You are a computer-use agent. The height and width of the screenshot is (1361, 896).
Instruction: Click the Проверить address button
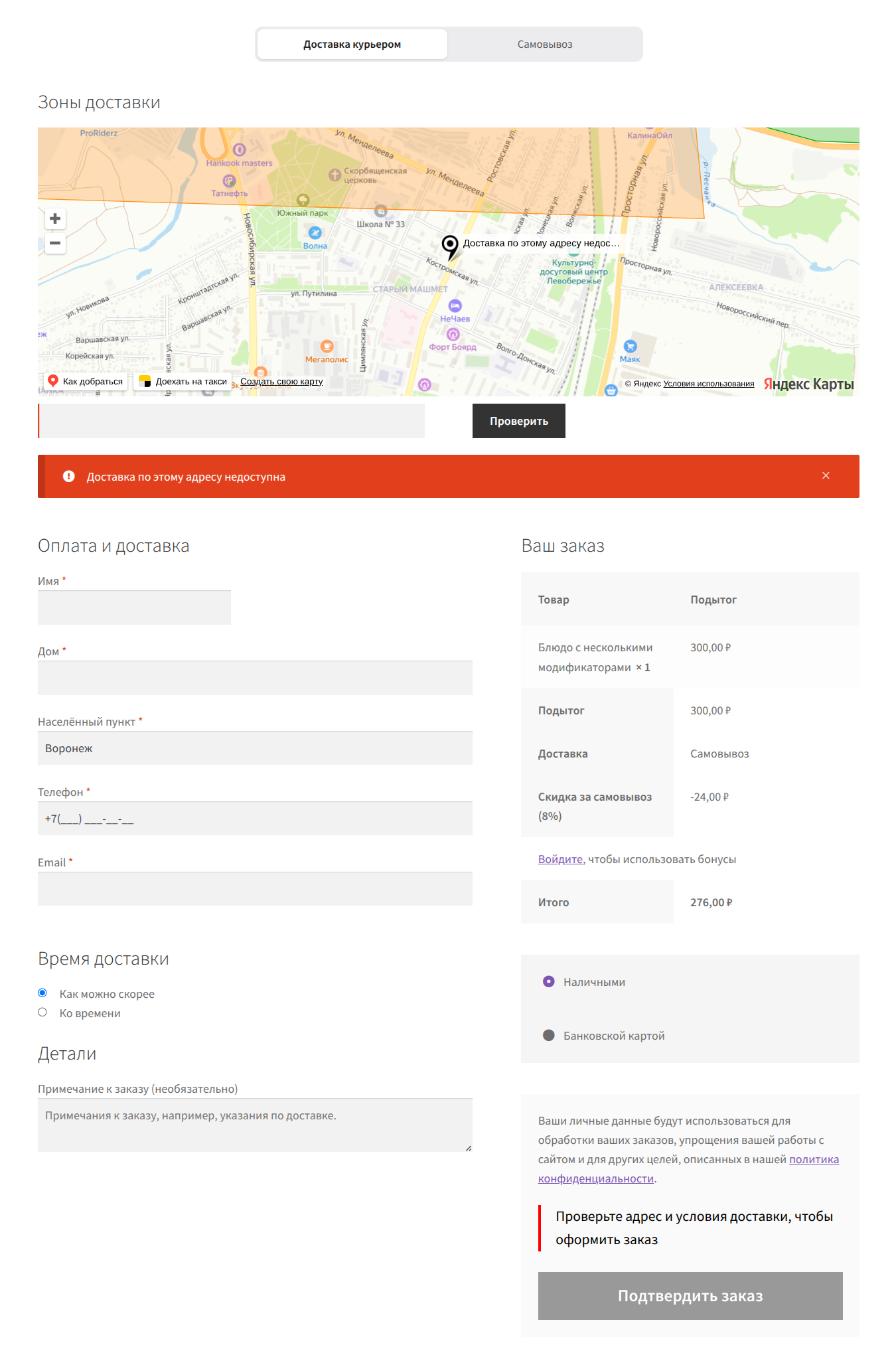[519, 421]
